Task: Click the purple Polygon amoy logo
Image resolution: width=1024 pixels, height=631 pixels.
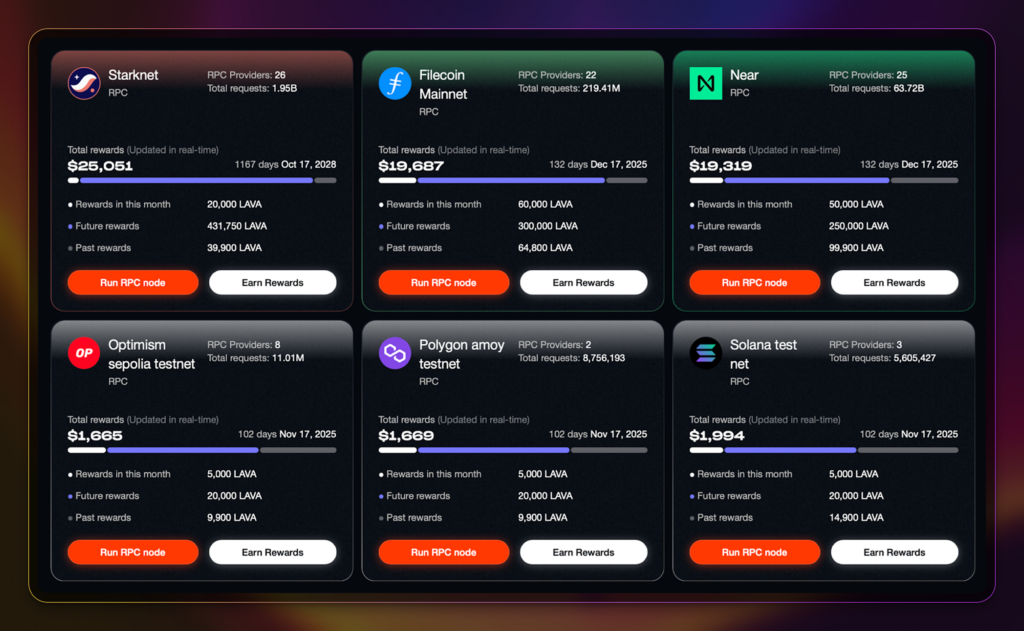Action: (x=394, y=353)
